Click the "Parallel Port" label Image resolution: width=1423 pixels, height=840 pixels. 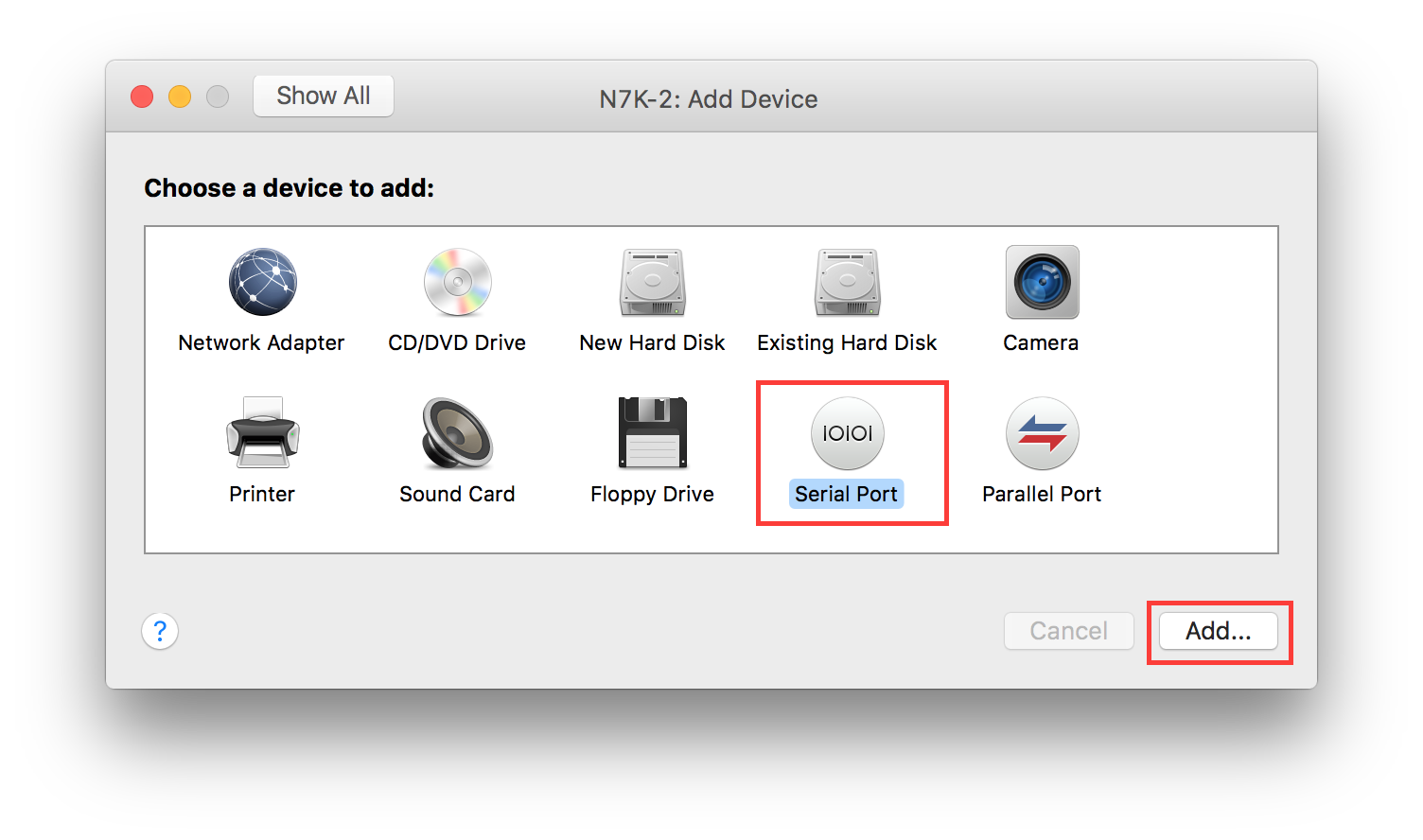point(1042,494)
